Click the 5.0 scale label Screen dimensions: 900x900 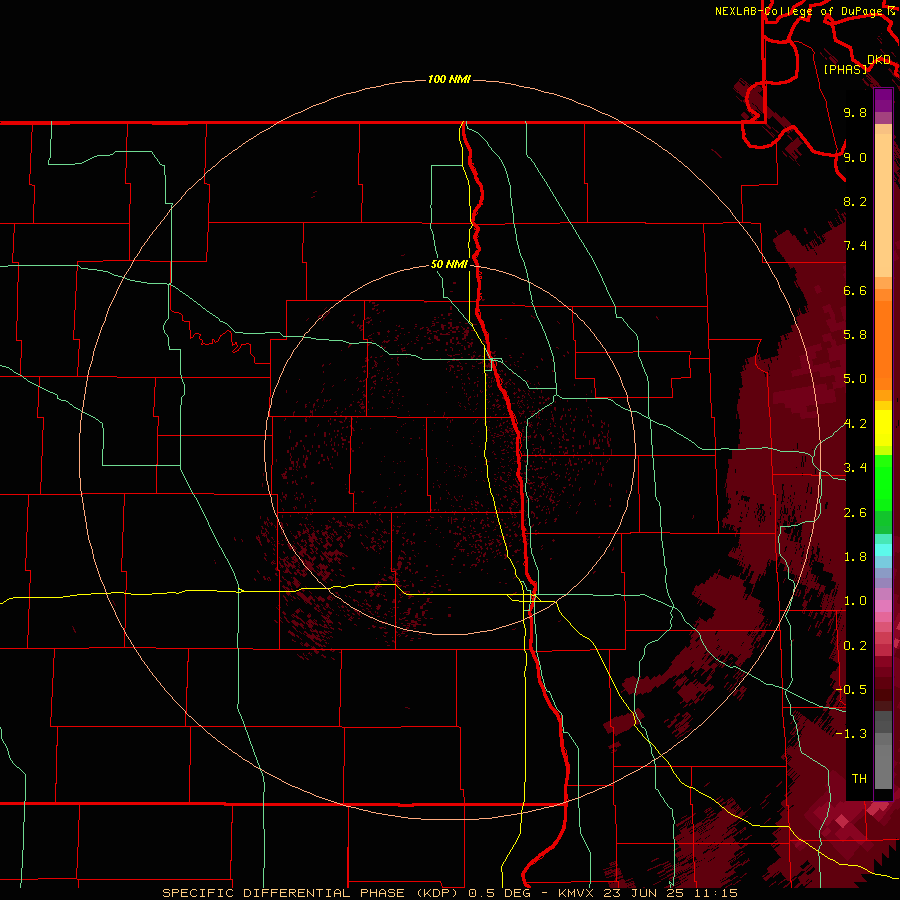(855, 379)
